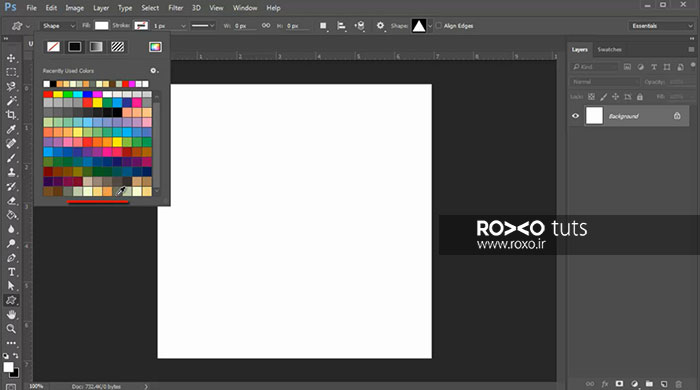
Task: Set the foreground color swatch
Action: pyautogui.click(x=8, y=367)
